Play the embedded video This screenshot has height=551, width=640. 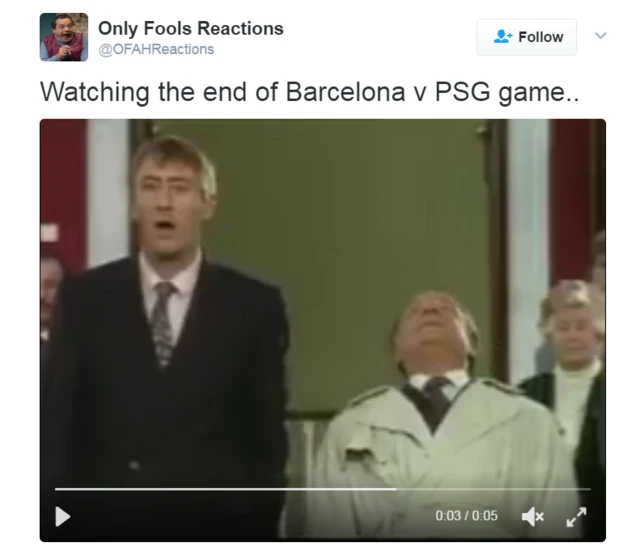coord(62,516)
